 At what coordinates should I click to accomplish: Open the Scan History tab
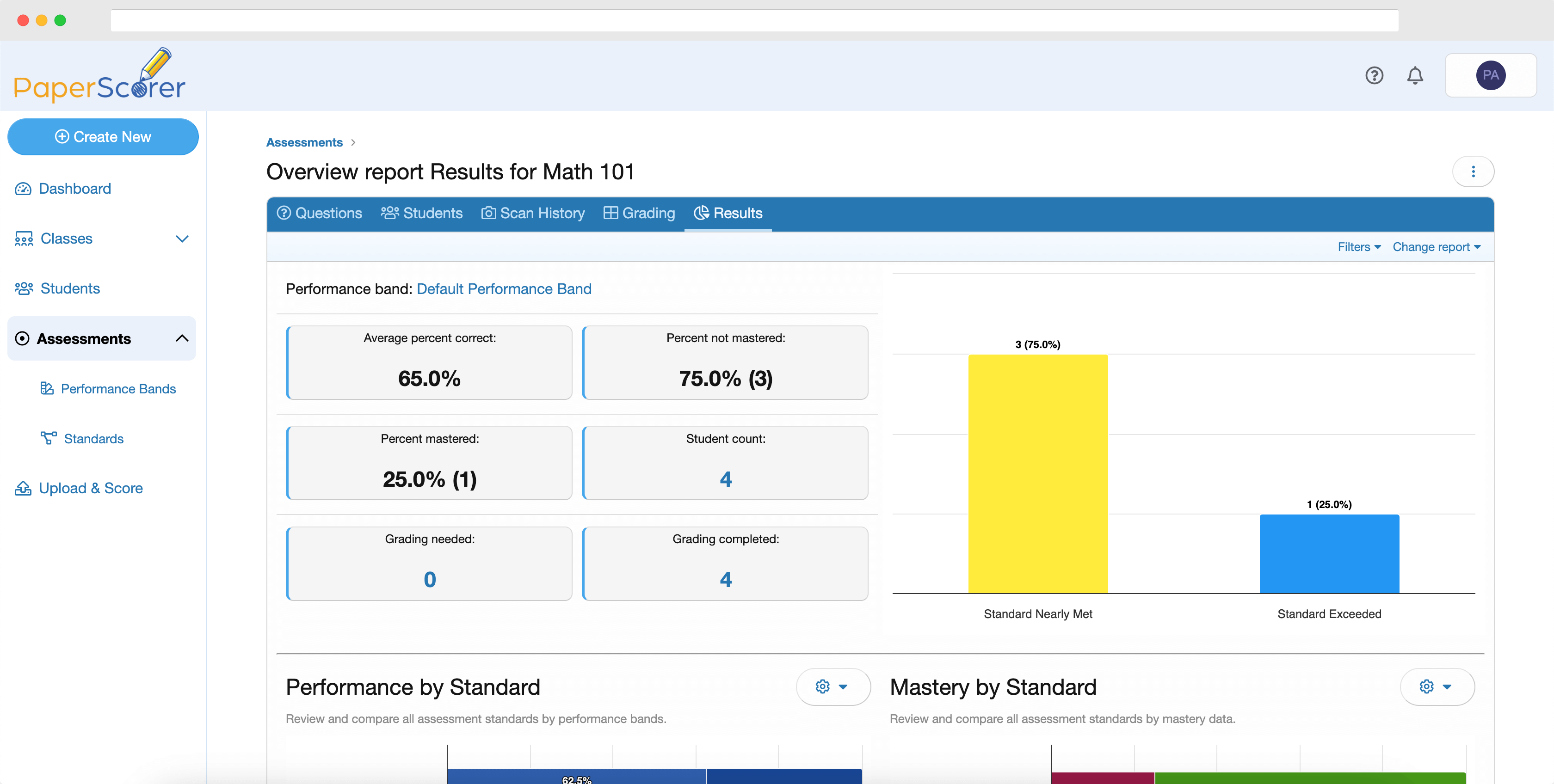point(533,213)
